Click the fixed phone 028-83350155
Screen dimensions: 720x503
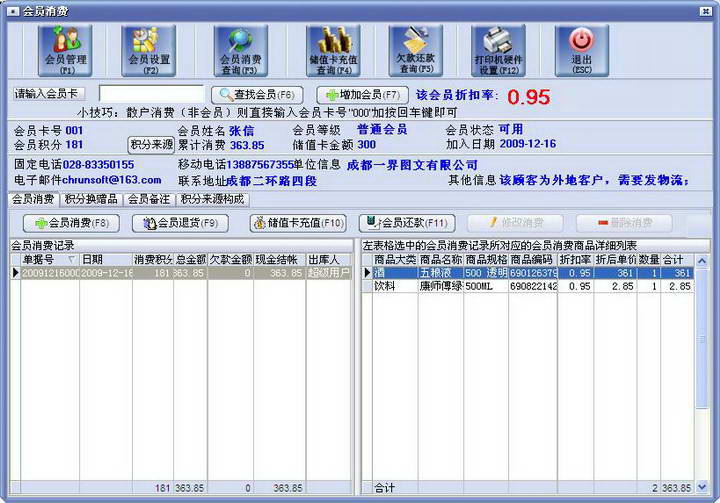pos(98,164)
